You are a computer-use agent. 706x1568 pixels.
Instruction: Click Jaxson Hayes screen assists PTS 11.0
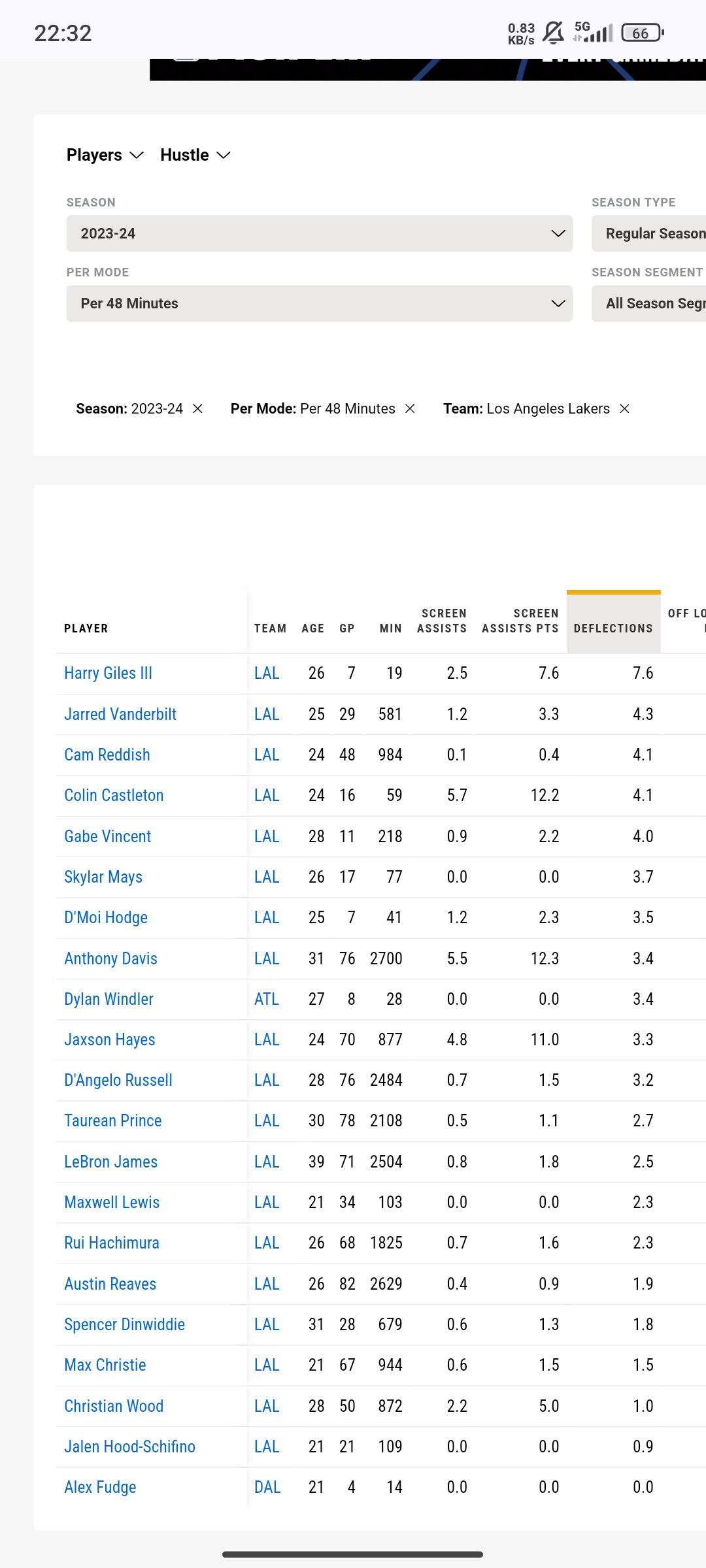point(545,1039)
